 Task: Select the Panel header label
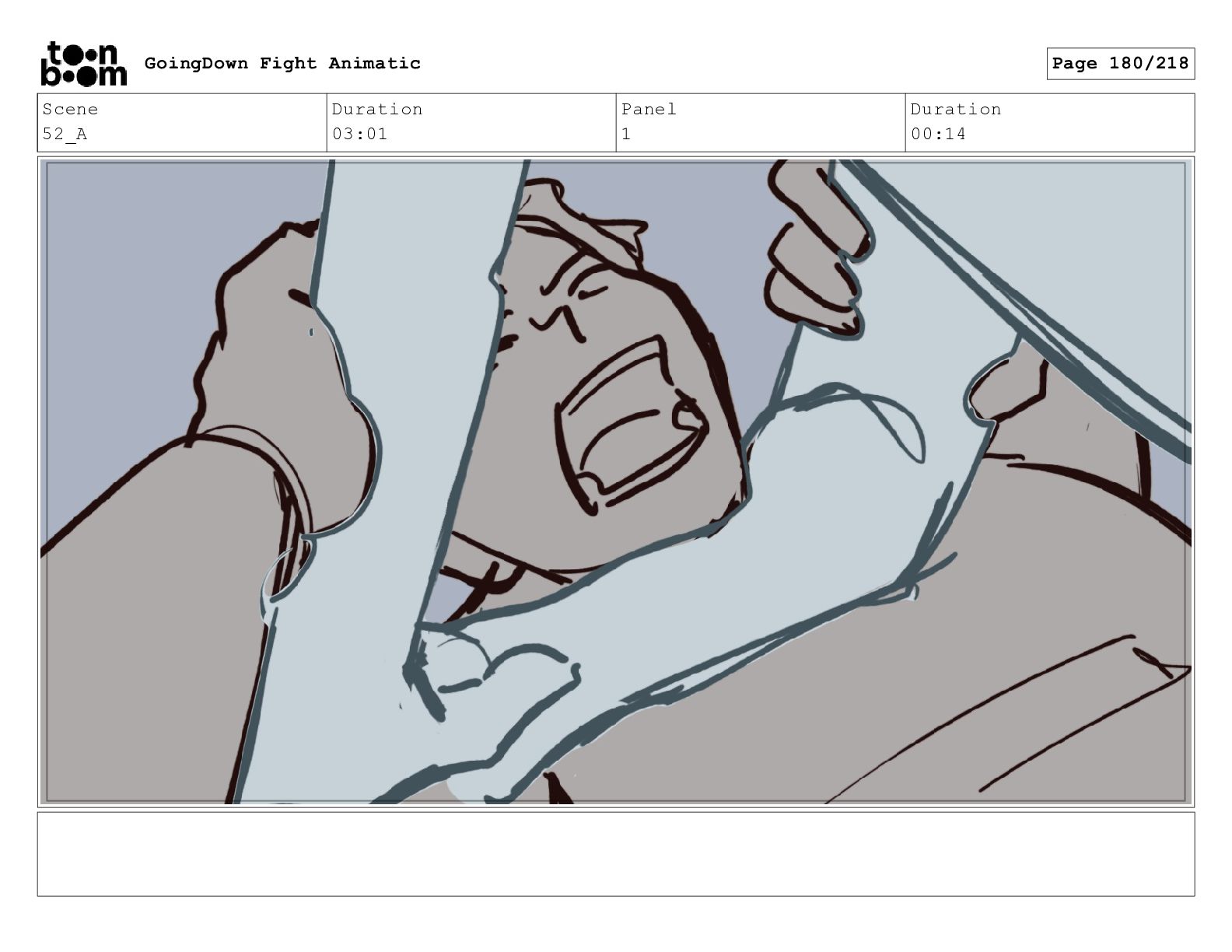coord(649,109)
